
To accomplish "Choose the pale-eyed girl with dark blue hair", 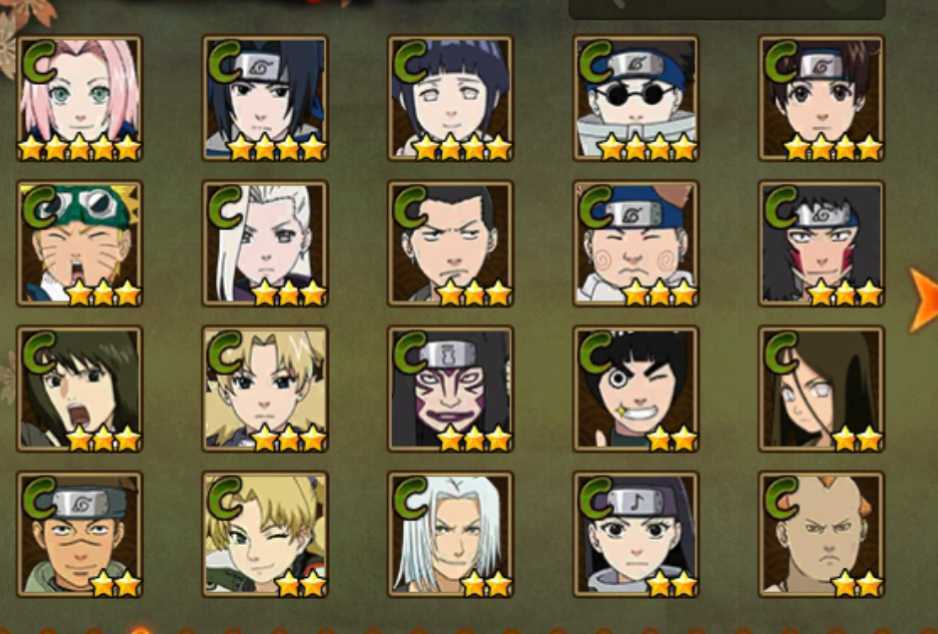I will click(450, 98).
